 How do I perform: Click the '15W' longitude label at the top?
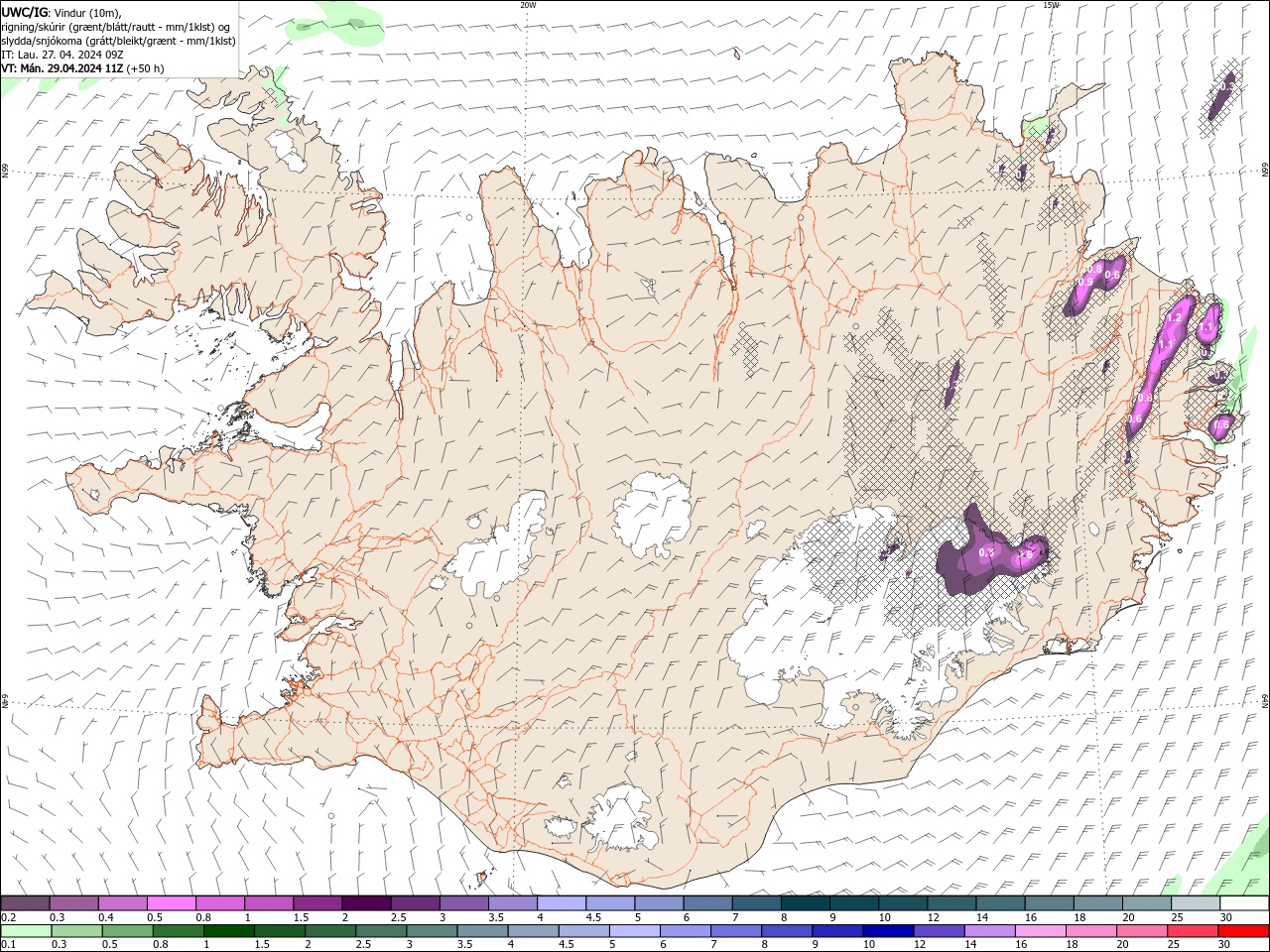coord(1051,4)
